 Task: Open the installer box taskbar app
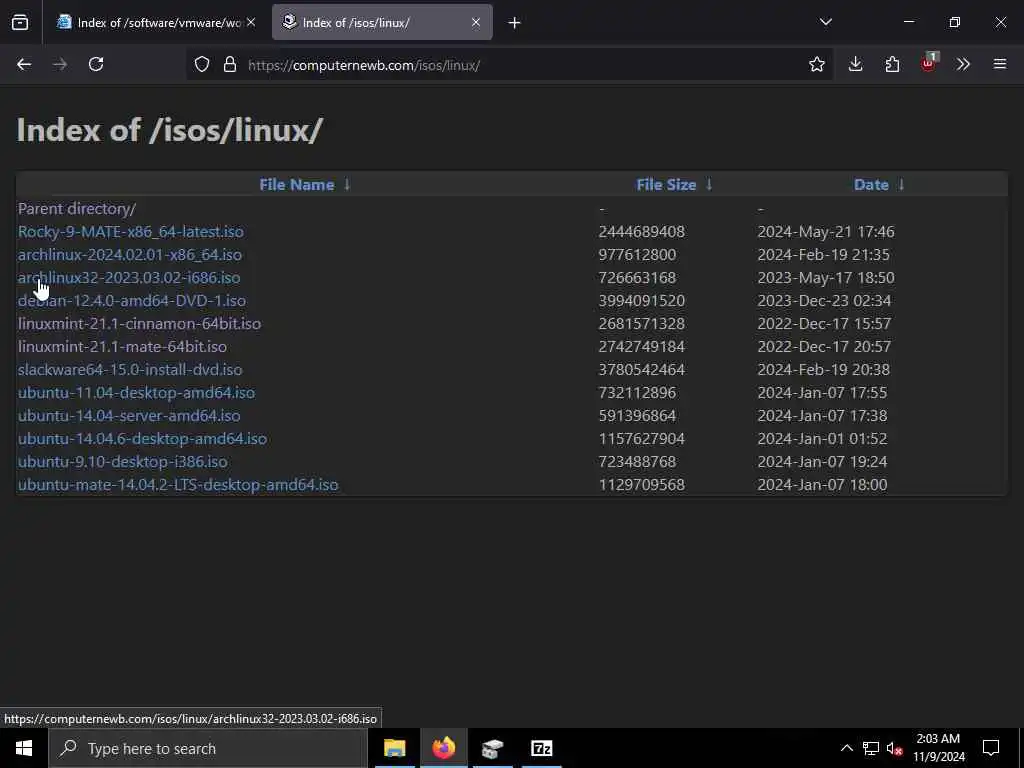(x=492, y=748)
